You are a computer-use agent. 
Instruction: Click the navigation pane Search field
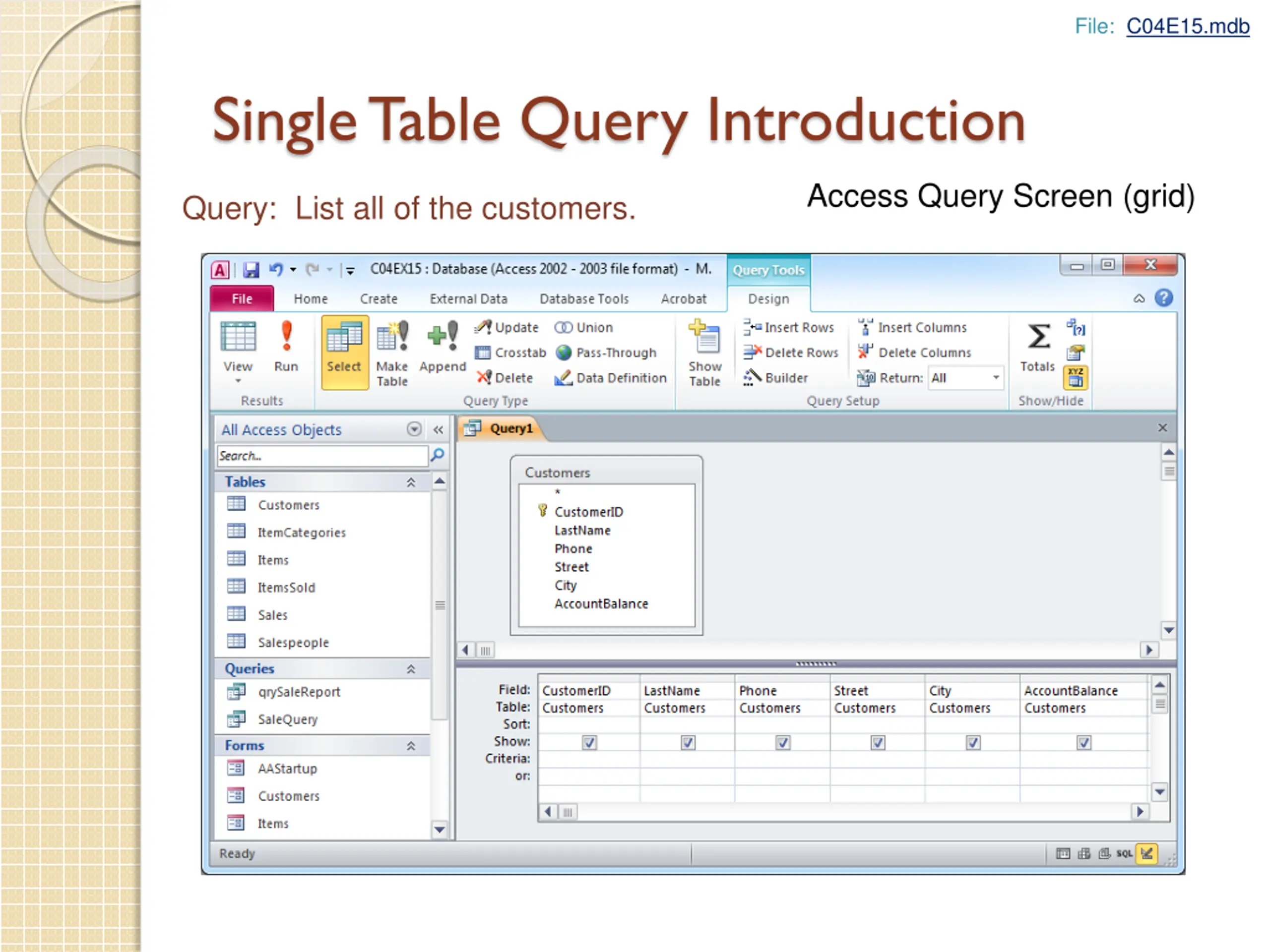tap(322, 456)
